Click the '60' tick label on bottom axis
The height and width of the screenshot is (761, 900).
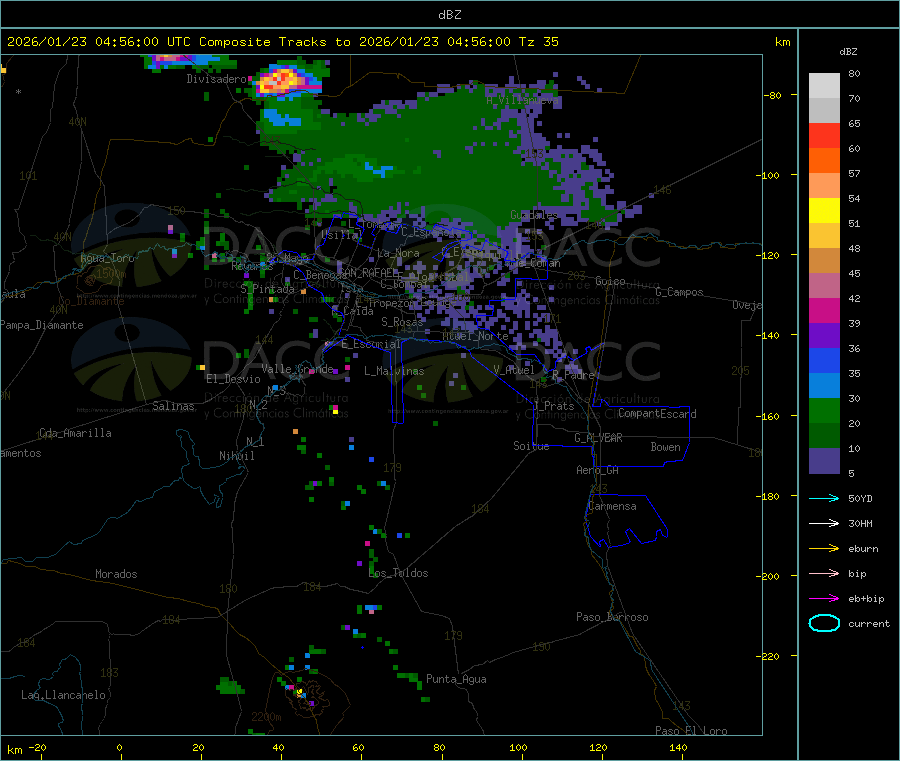[358, 747]
